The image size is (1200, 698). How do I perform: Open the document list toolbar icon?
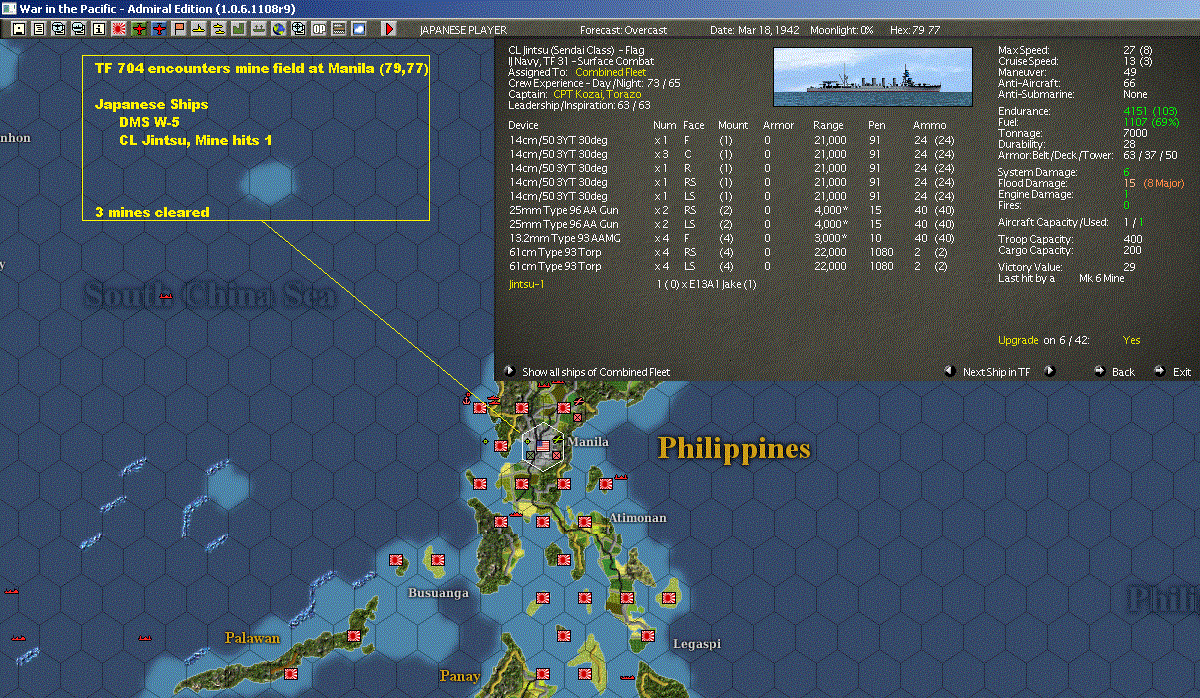point(38,29)
